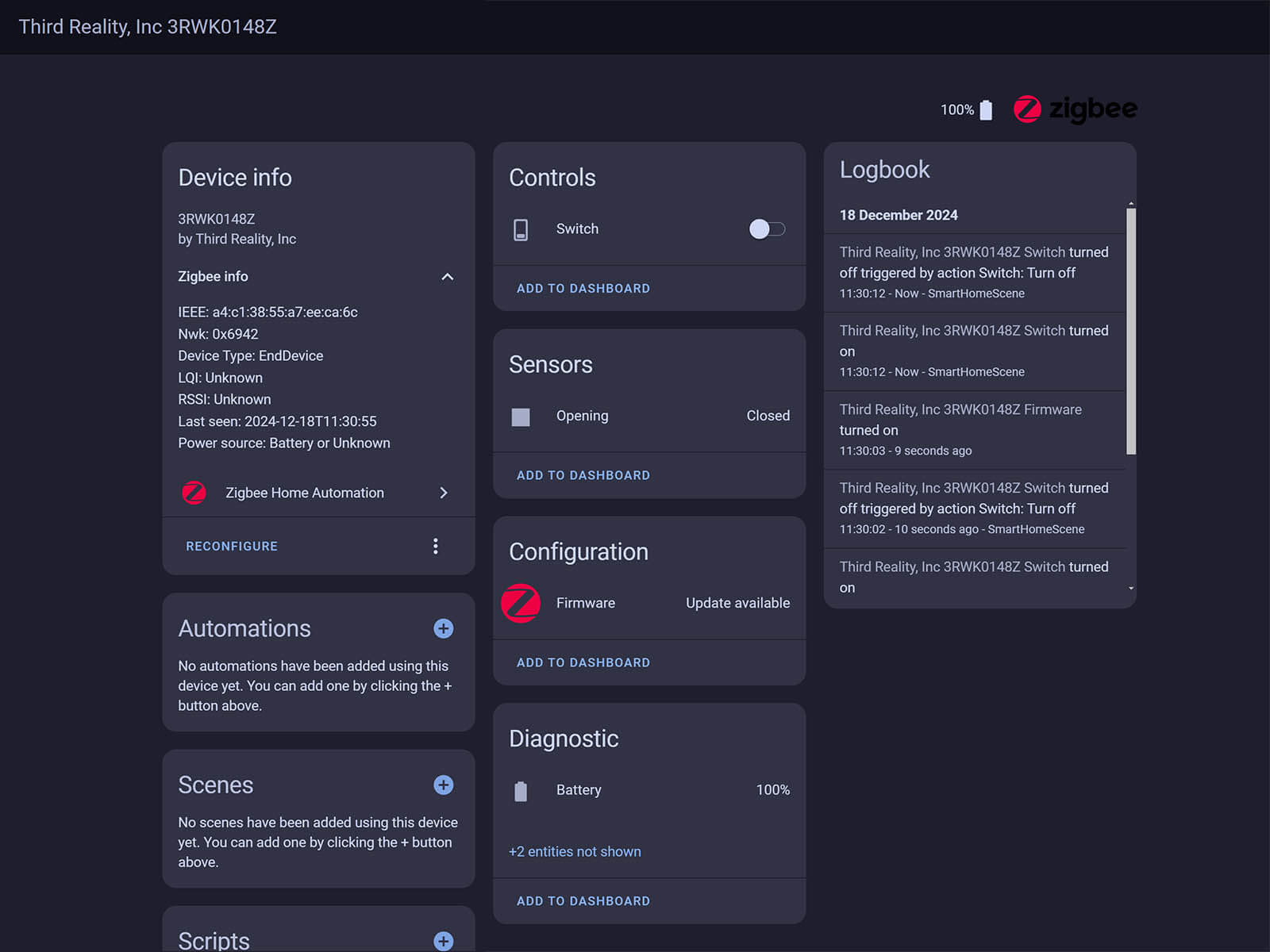
Task: Open Firmware Update available entry
Action: point(737,603)
